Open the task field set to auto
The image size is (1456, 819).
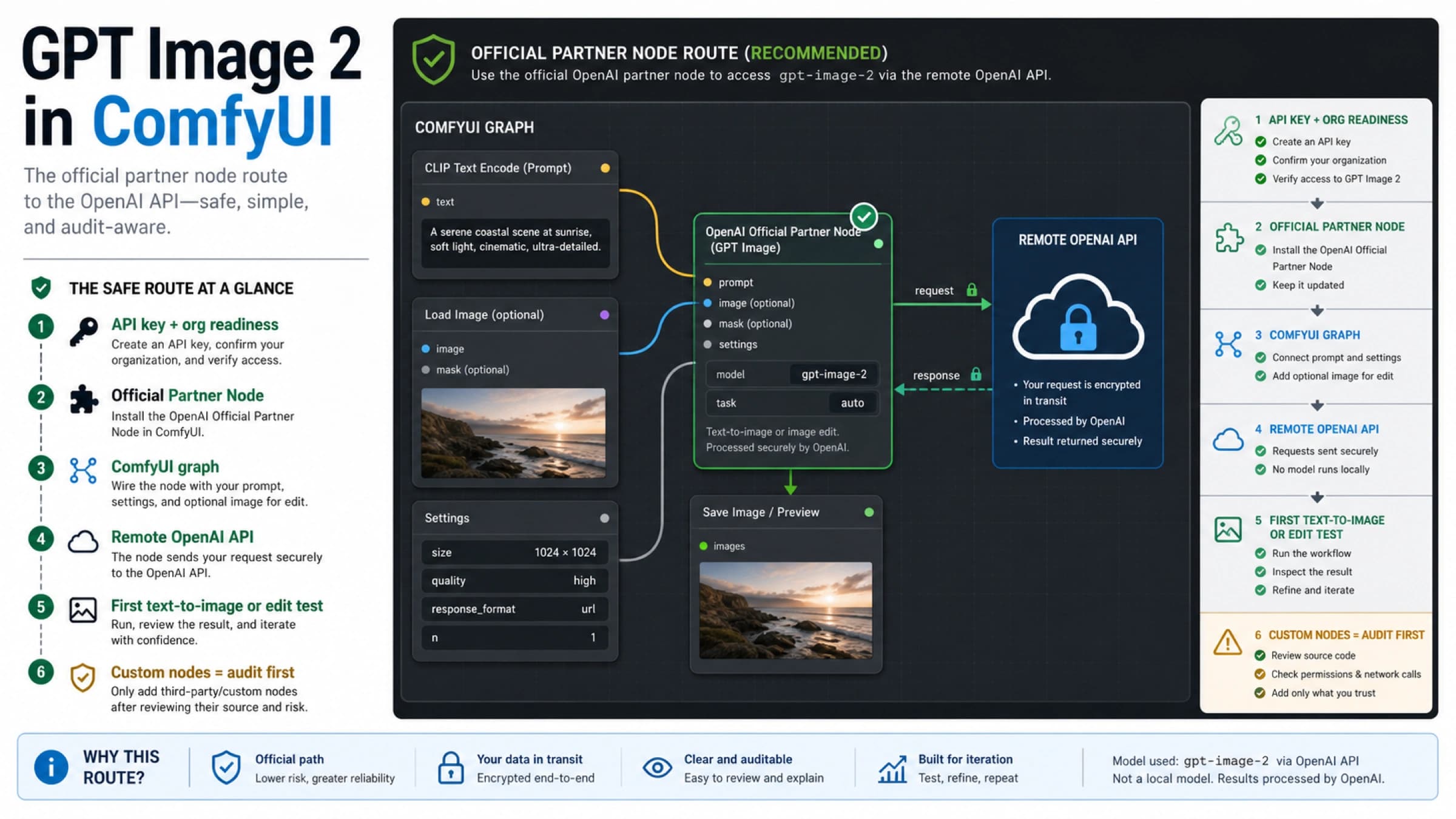click(x=792, y=403)
